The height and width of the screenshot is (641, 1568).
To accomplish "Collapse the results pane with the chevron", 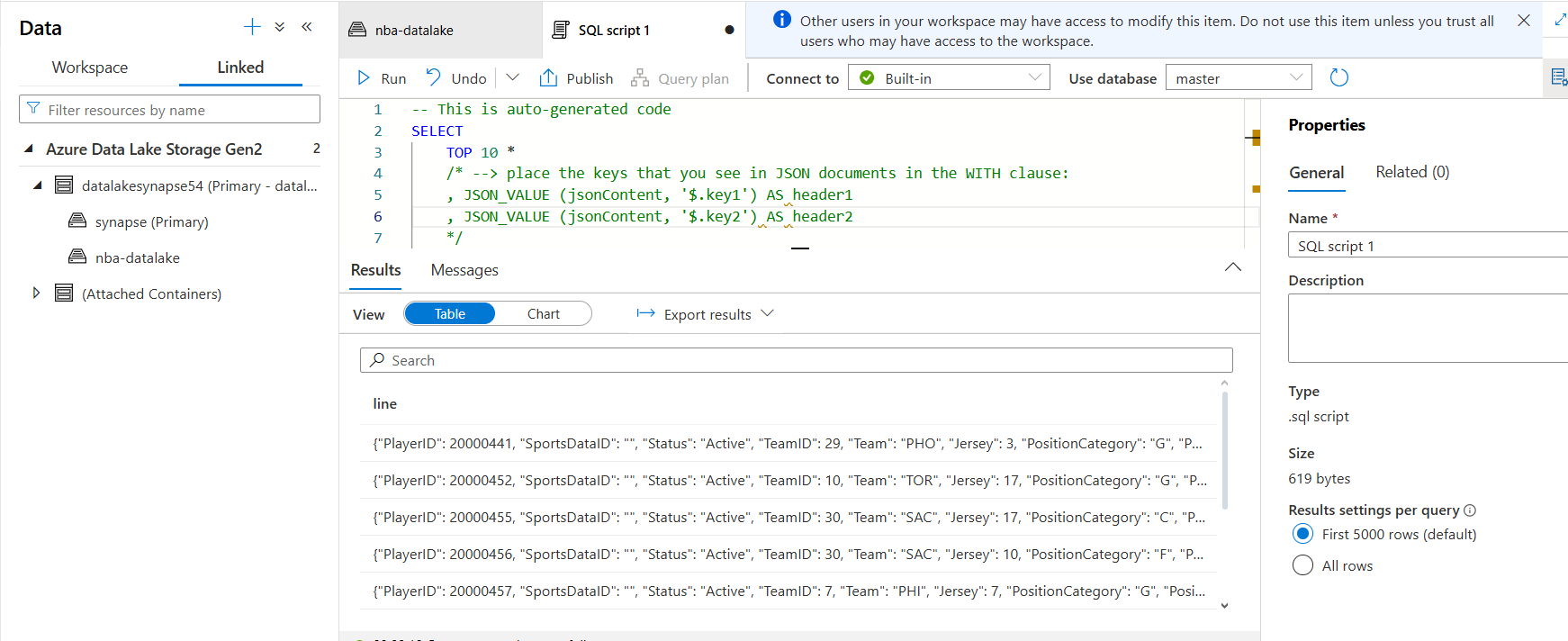I will point(1233,267).
